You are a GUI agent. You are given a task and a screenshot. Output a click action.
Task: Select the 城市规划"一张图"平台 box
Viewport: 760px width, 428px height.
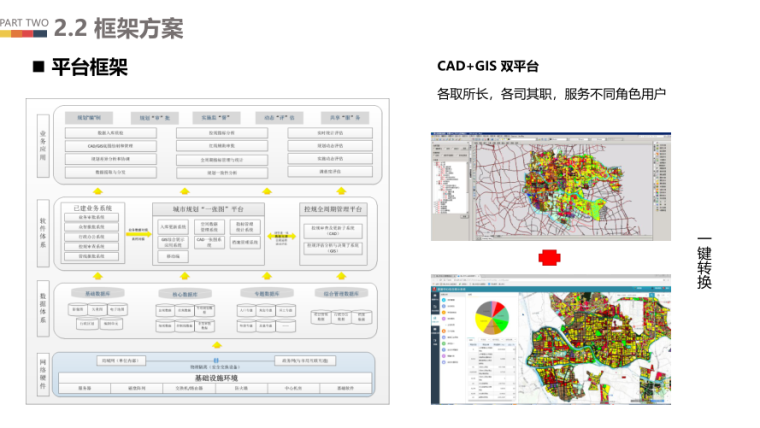click(x=208, y=209)
